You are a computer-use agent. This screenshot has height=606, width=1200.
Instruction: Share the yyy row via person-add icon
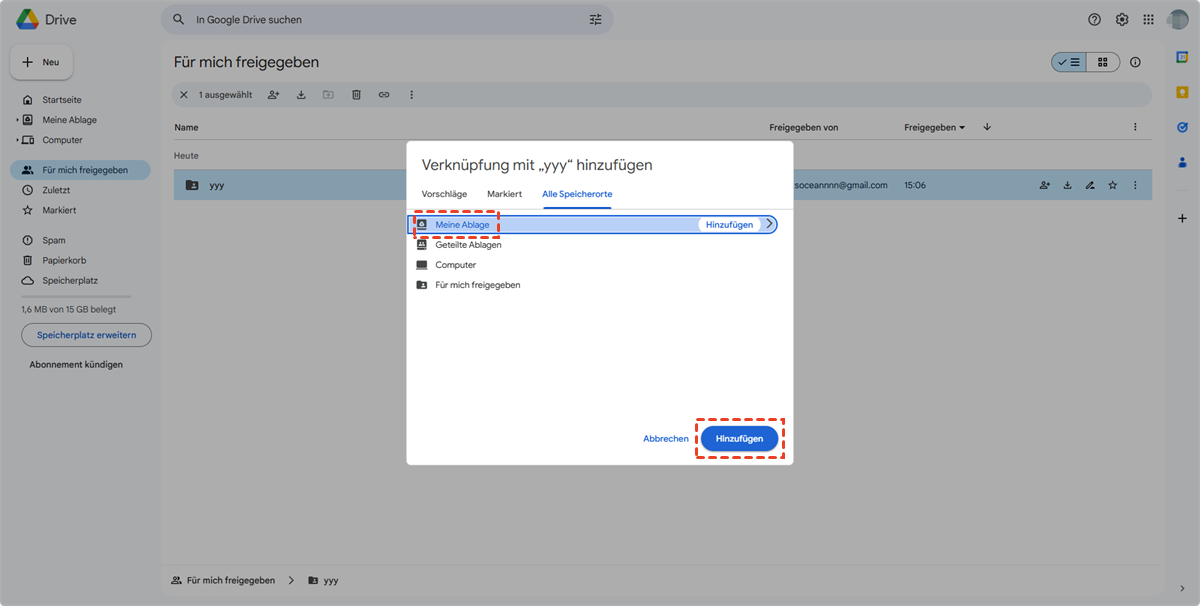tap(1045, 185)
